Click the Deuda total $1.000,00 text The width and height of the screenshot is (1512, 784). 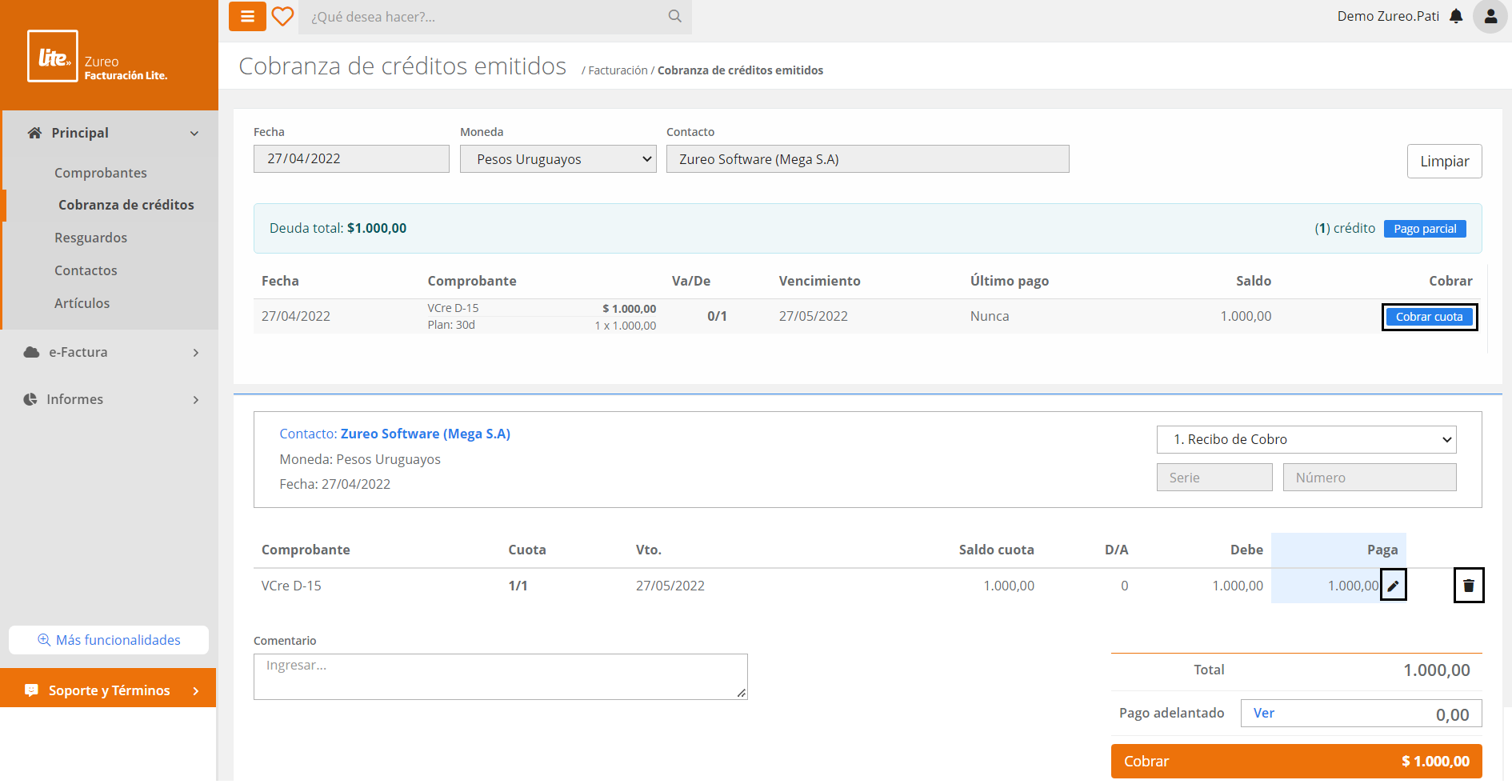point(338,228)
